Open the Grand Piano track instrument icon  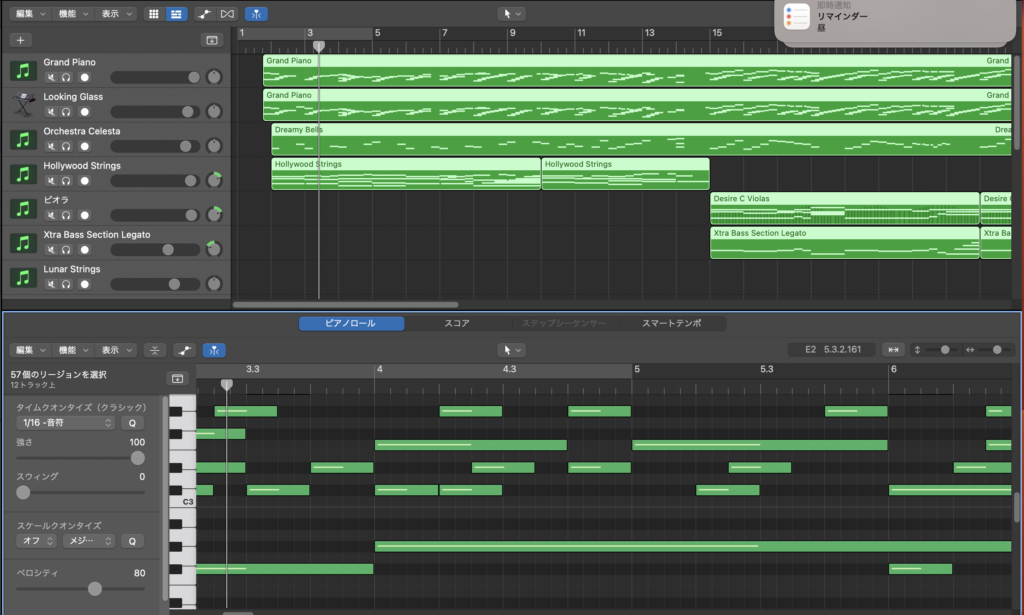click(23, 71)
